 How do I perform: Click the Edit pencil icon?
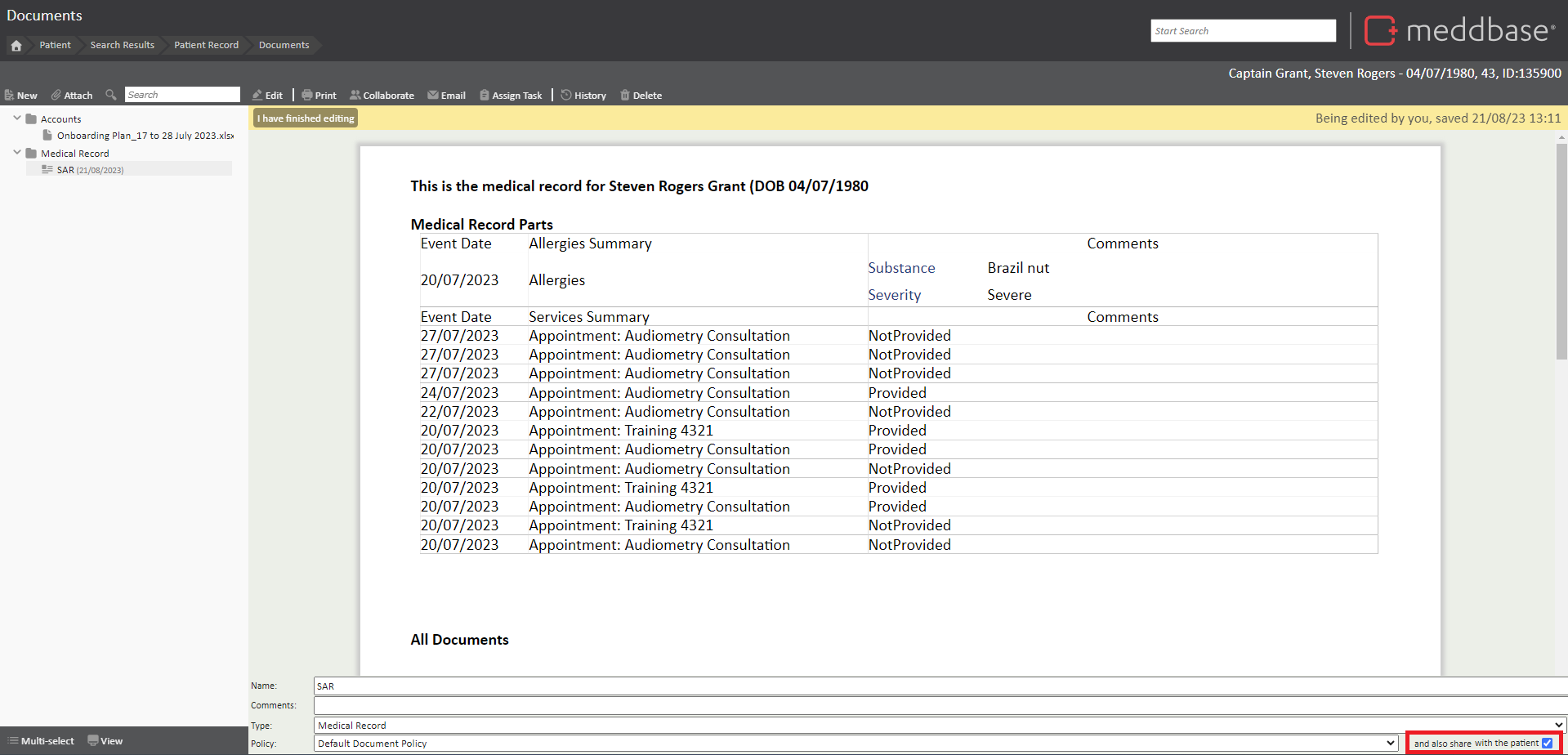coord(257,96)
